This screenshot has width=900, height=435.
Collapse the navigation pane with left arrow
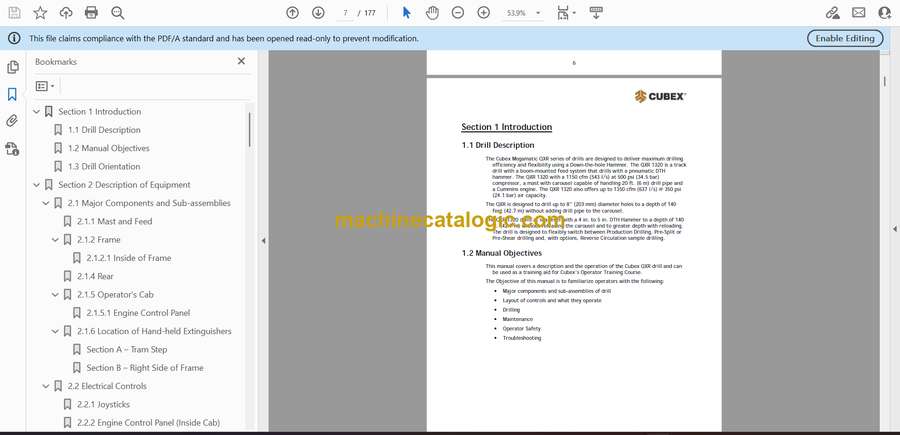pos(263,241)
